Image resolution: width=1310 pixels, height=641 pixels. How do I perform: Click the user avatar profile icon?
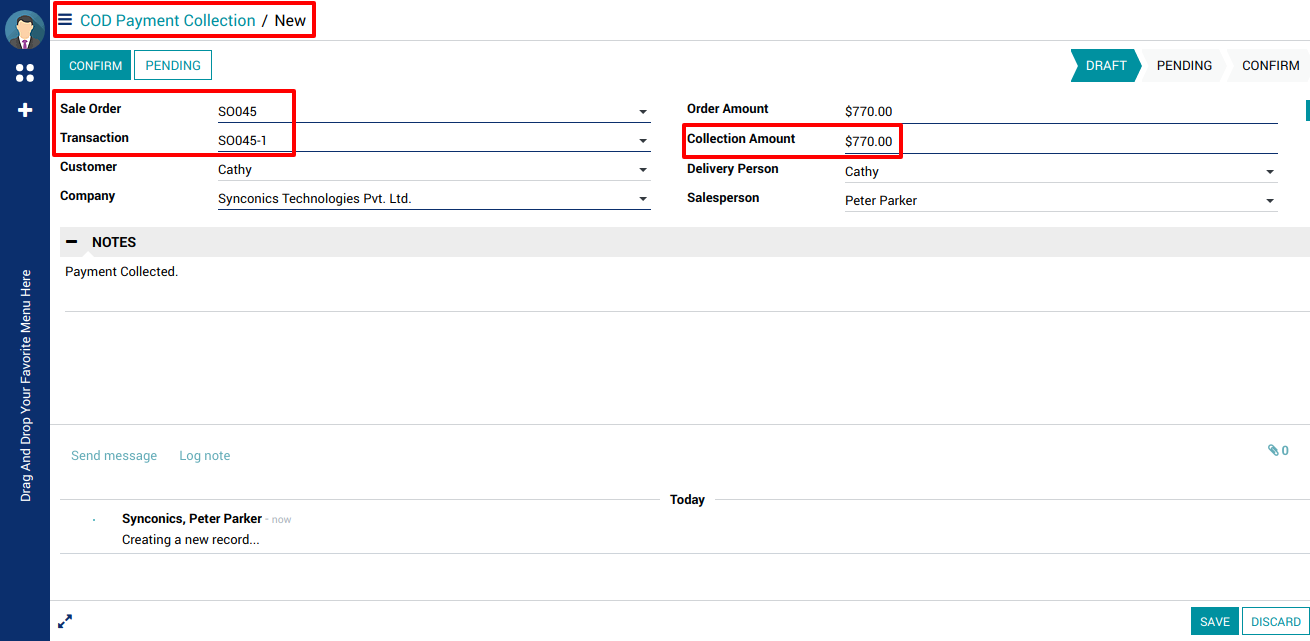coord(24,30)
